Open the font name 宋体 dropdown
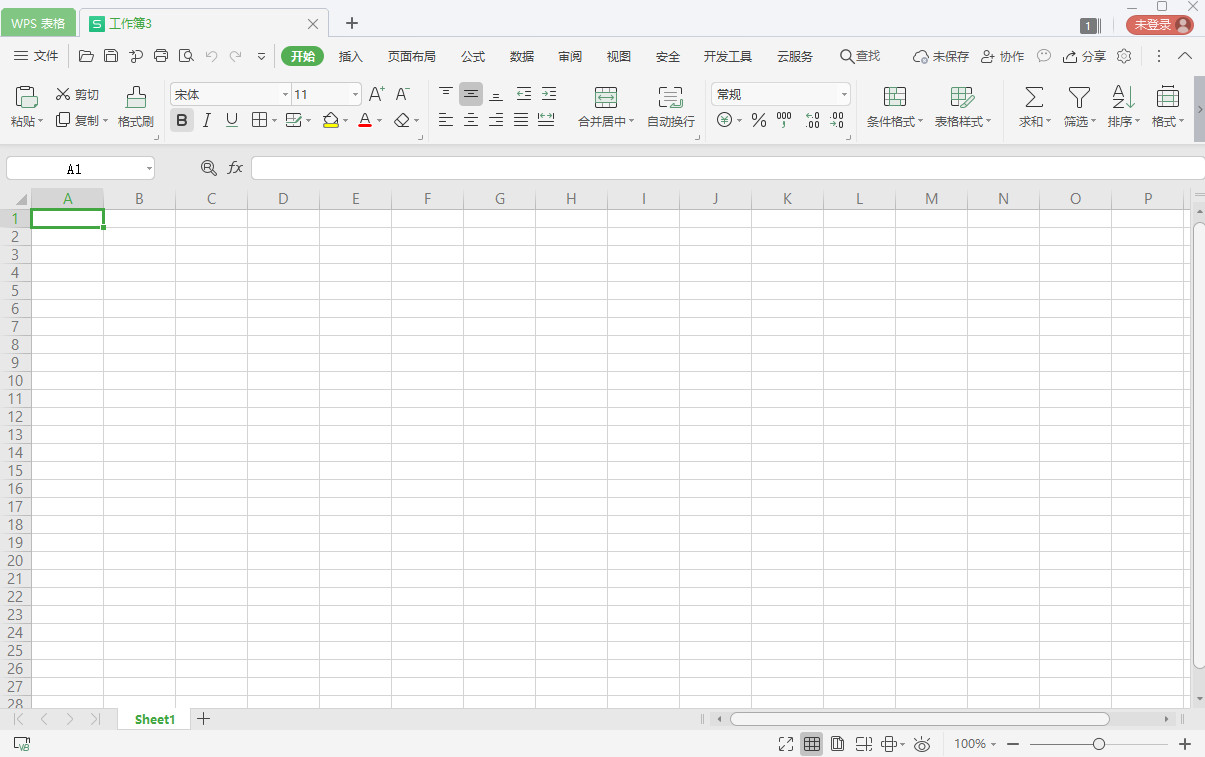The image size is (1205, 757). coord(285,95)
